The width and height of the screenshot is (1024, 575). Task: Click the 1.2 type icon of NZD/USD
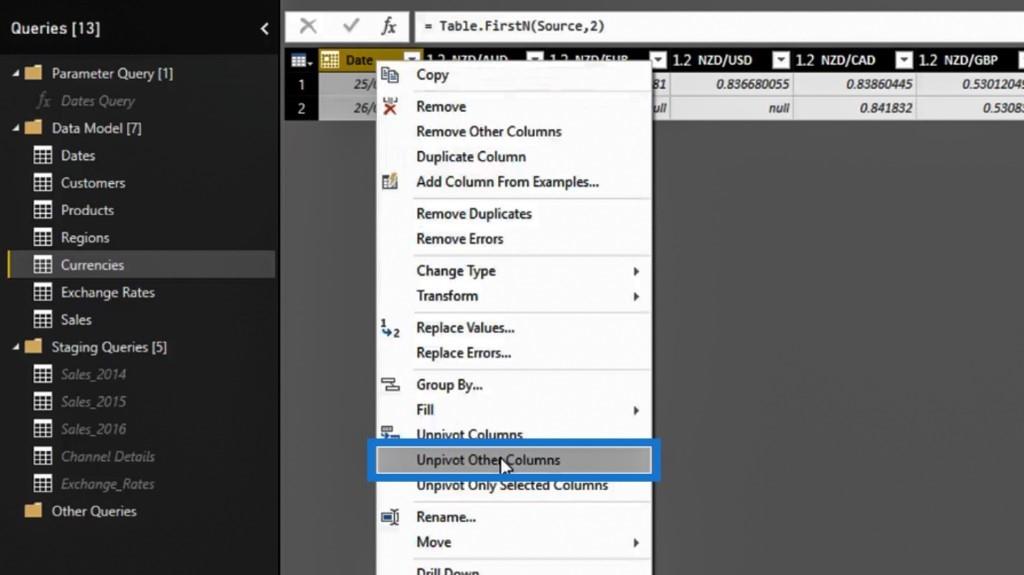pyautogui.click(x=682, y=61)
